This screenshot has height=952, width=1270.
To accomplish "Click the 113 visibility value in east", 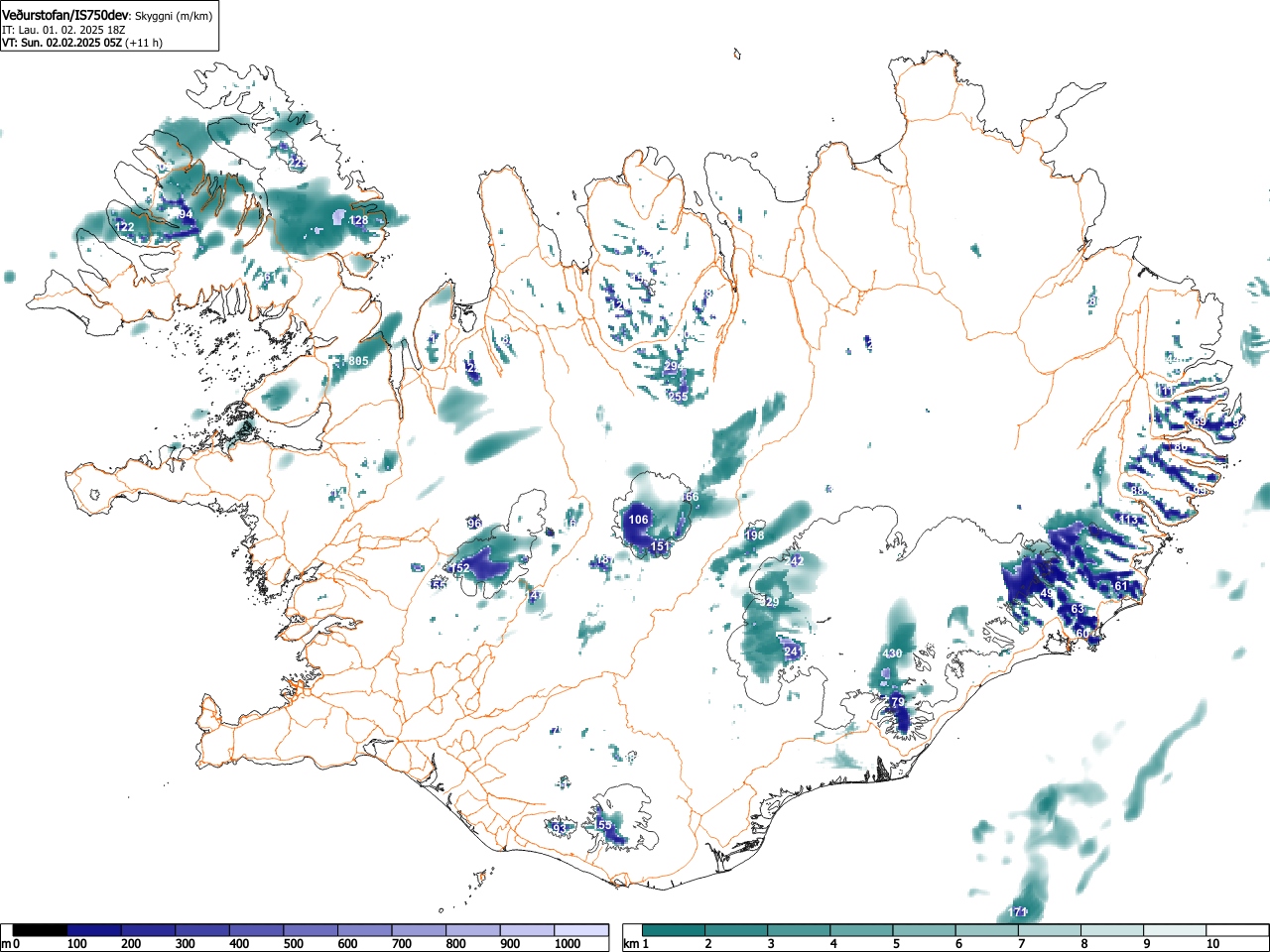I will pyautogui.click(x=1129, y=520).
